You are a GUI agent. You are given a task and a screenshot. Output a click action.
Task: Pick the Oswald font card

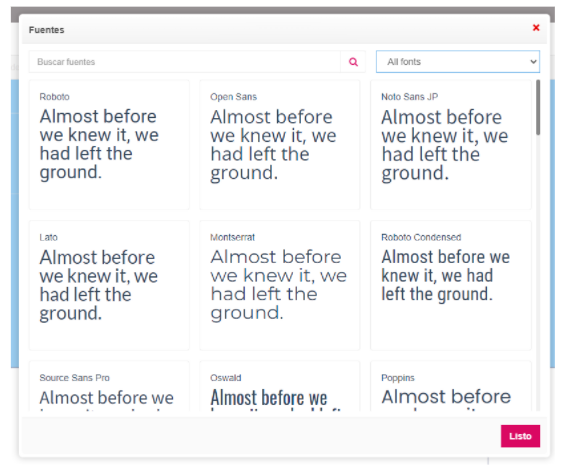[x=280, y=386]
